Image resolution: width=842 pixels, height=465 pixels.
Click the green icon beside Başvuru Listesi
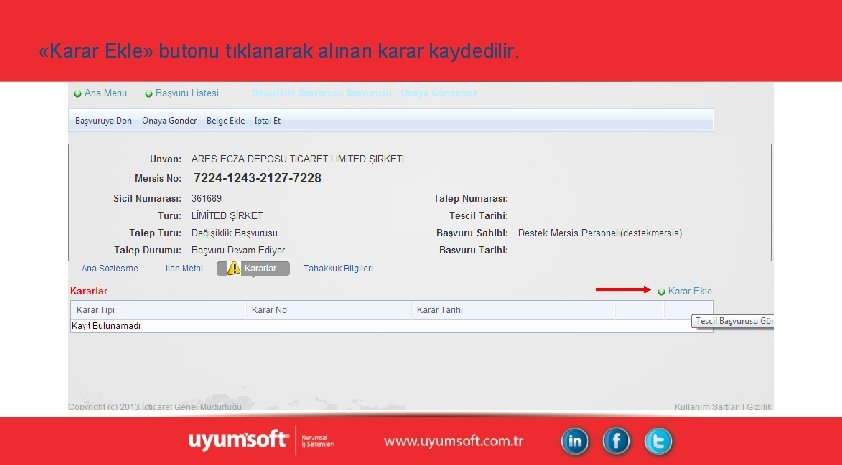click(x=149, y=93)
